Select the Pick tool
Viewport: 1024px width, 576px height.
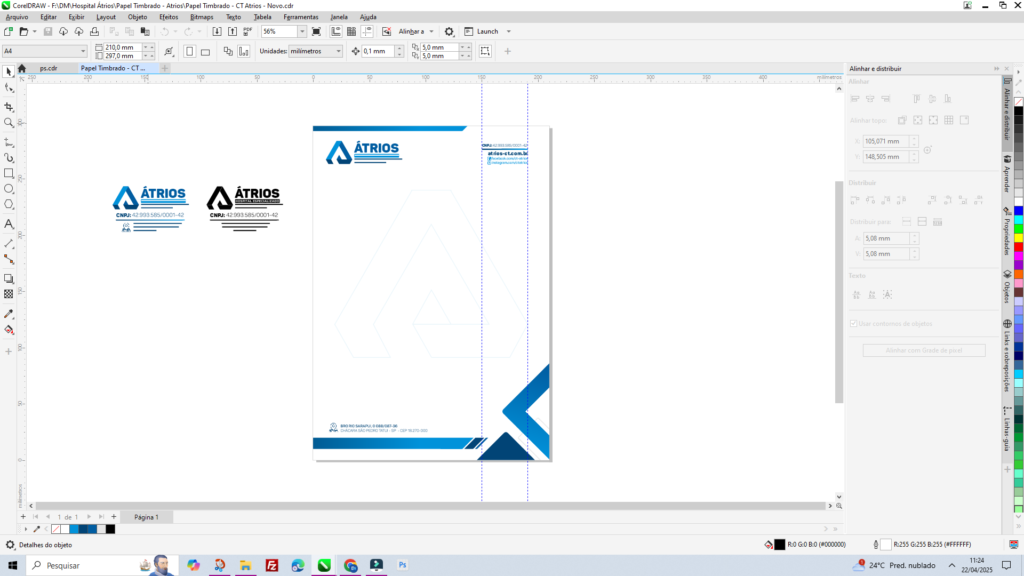tap(8, 72)
